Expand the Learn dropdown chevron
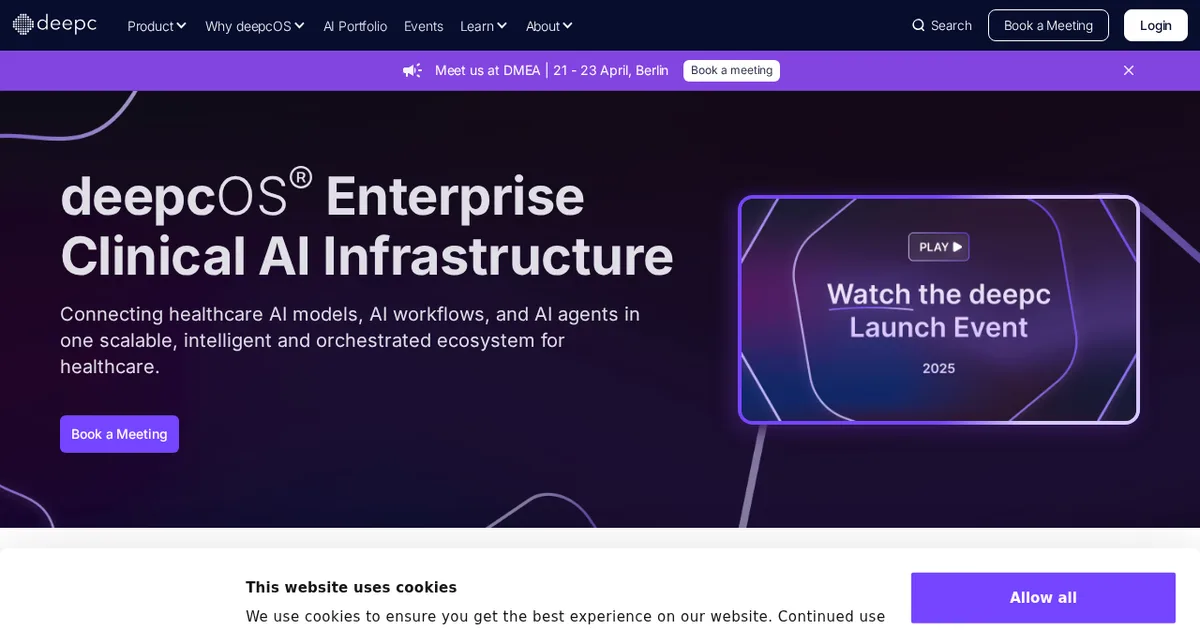 (502, 25)
